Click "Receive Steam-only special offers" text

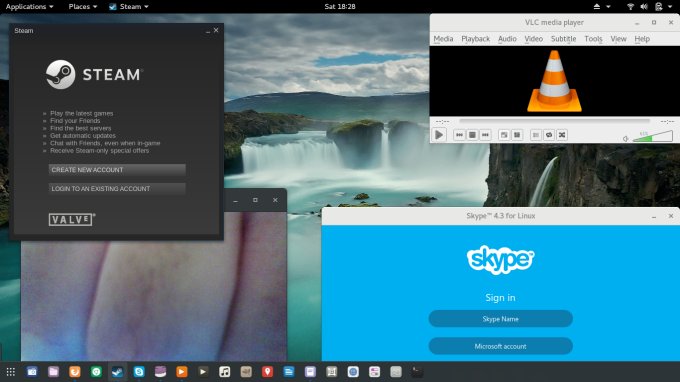coord(99,150)
